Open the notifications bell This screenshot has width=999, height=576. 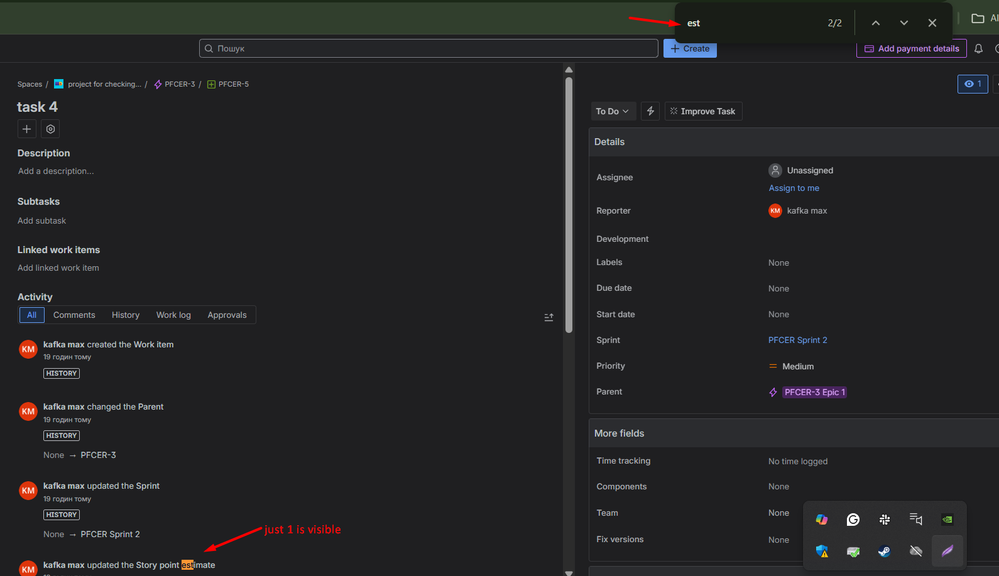[979, 48]
